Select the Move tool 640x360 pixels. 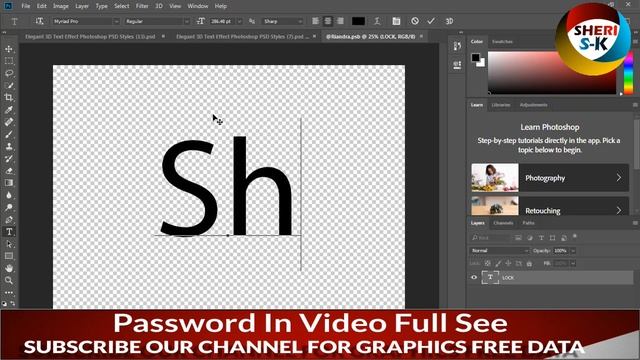pyautogui.click(x=9, y=49)
